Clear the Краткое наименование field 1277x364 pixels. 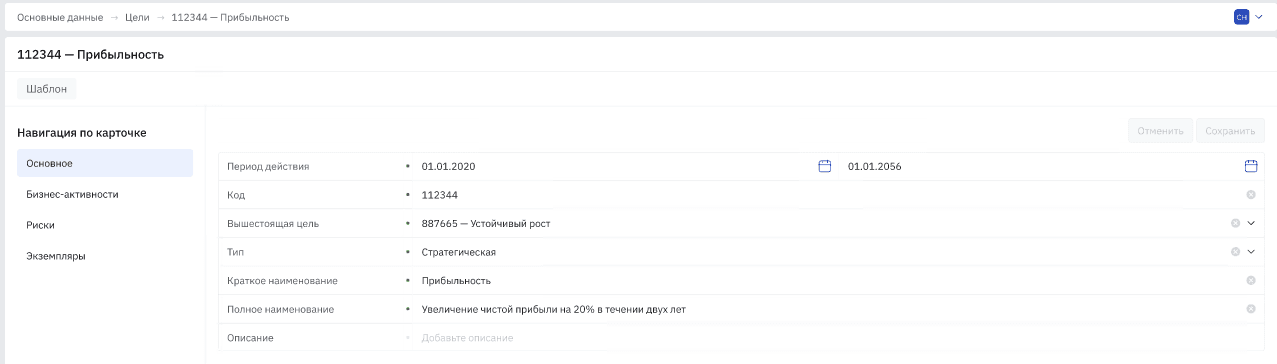coord(1251,280)
